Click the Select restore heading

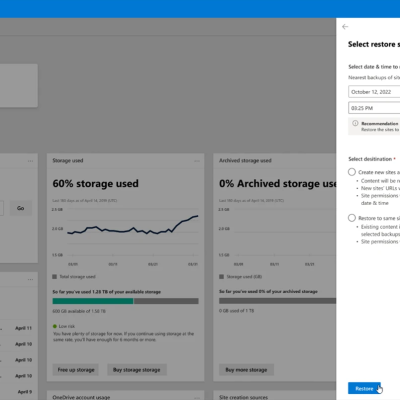click(x=374, y=44)
